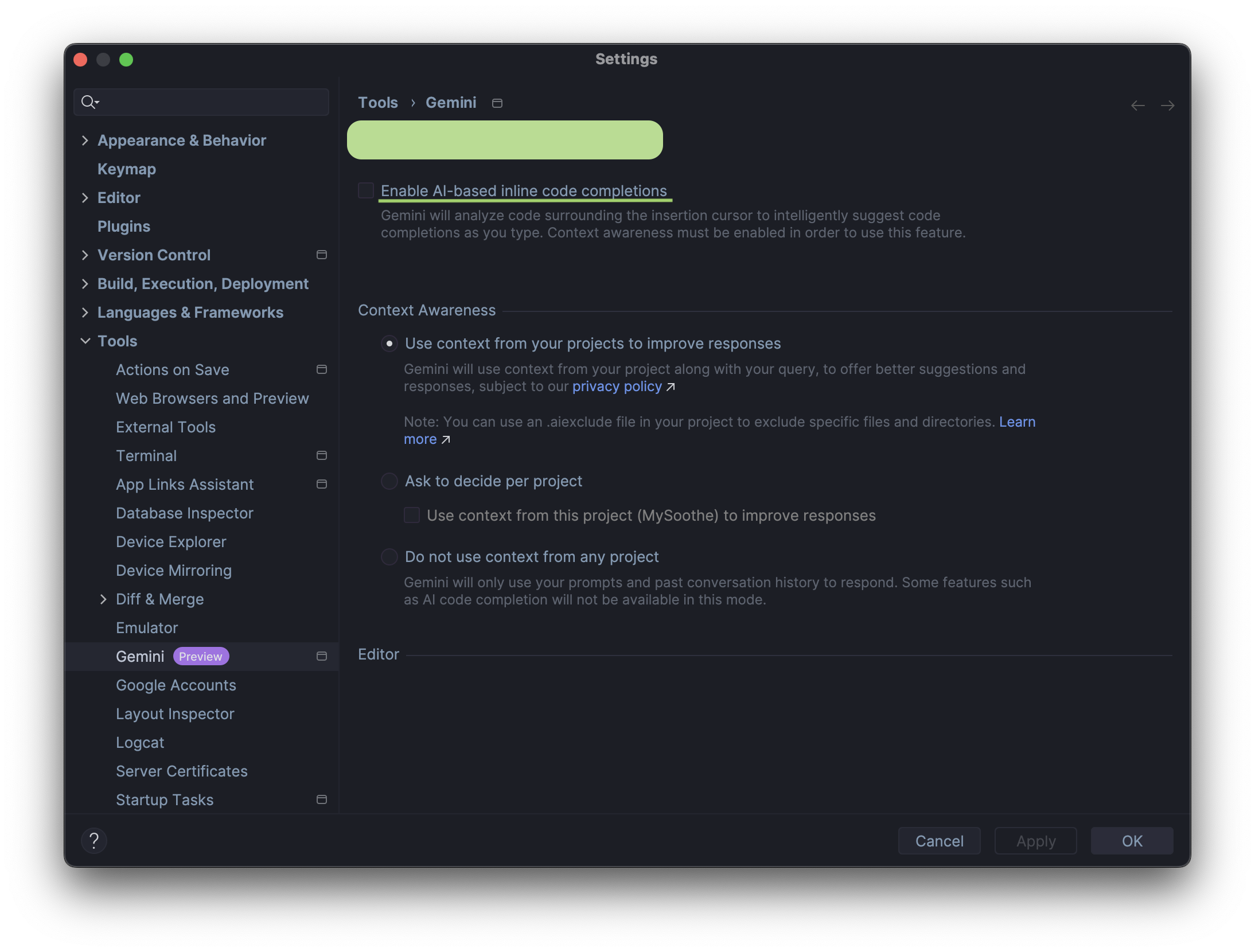
Task: Open Google Accounts settings
Action: tap(176, 685)
